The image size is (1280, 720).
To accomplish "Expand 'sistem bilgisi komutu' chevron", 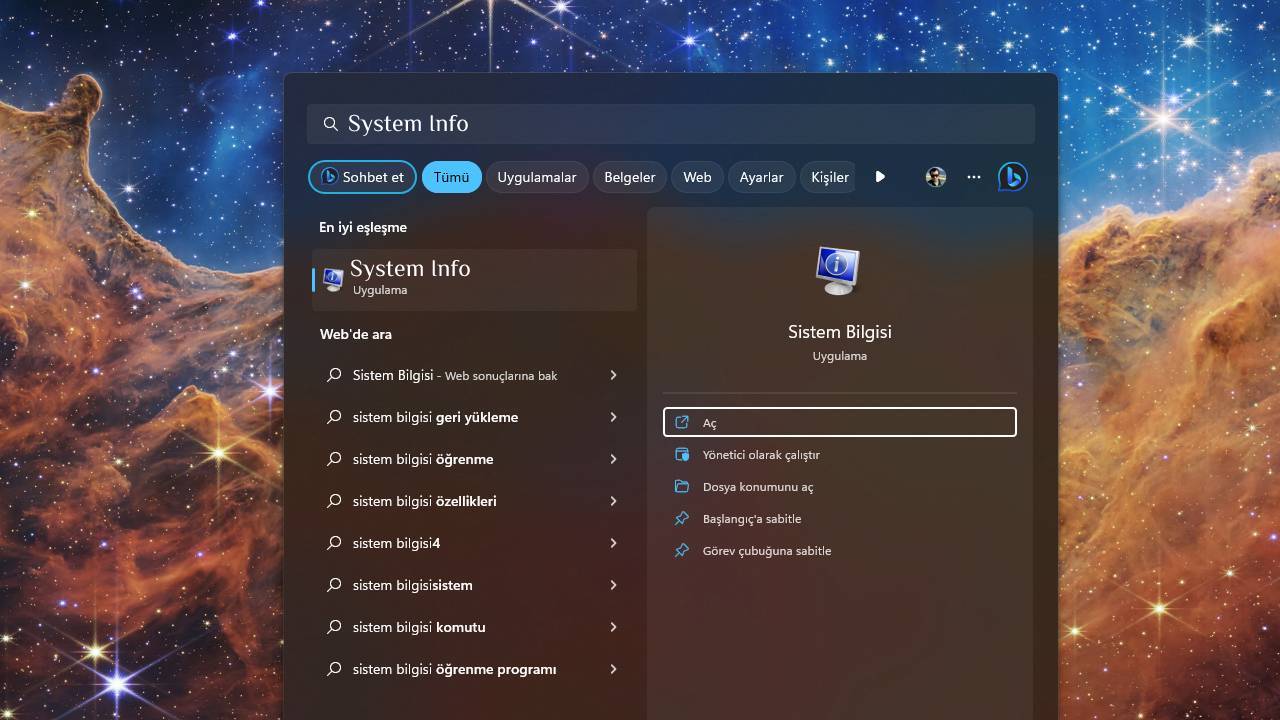I will [x=613, y=627].
